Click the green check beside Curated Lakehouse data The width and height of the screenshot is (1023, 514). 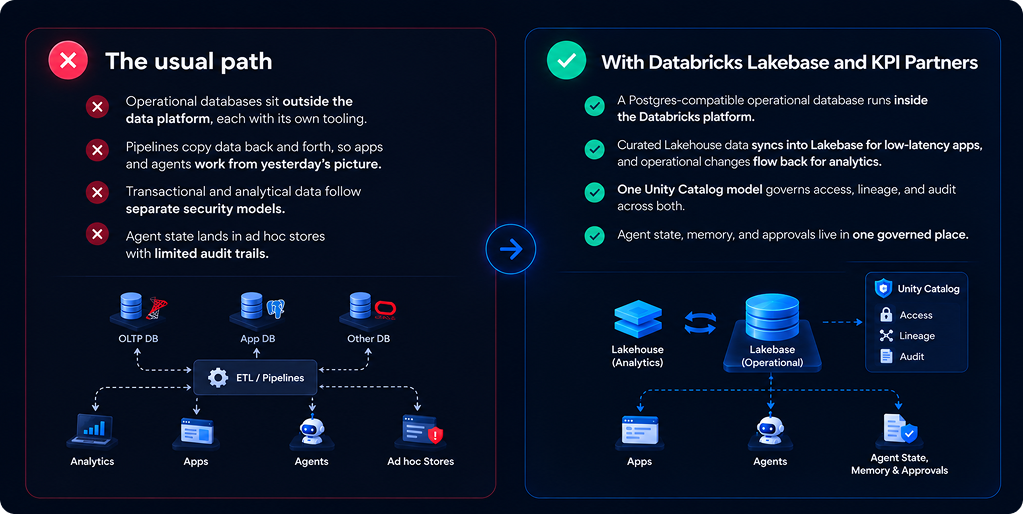[x=594, y=149]
